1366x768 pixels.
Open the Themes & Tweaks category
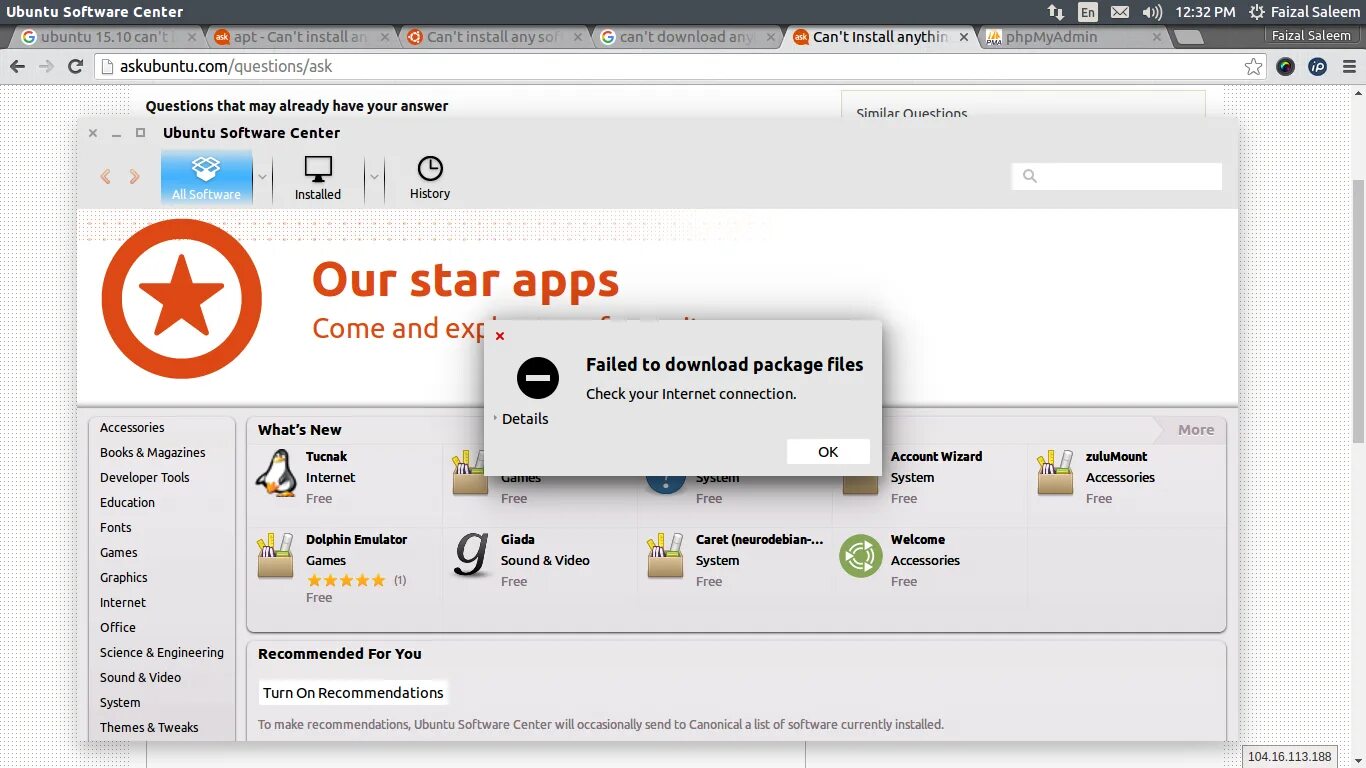tap(149, 727)
